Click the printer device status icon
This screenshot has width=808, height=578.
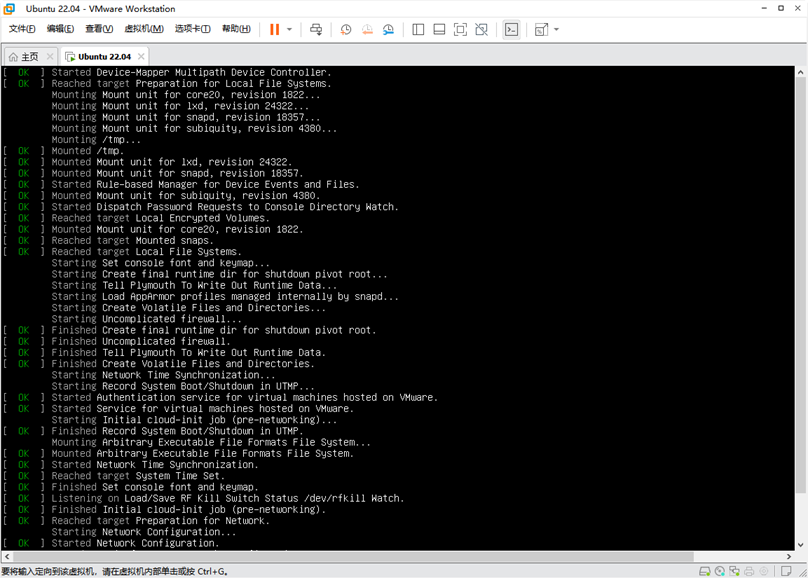[749, 571]
